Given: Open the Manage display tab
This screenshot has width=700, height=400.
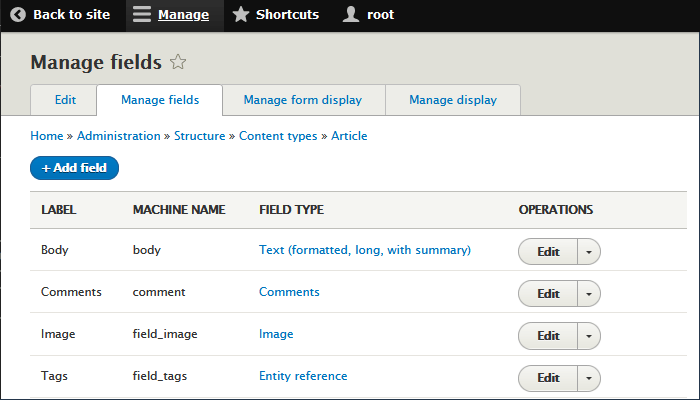Looking at the screenshot, I should 452,100.
